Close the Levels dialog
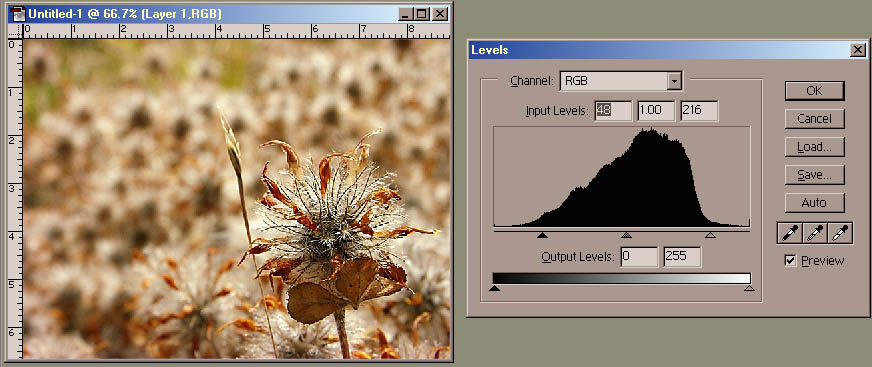This screenshot has height=367, width=872. [857, 50]
